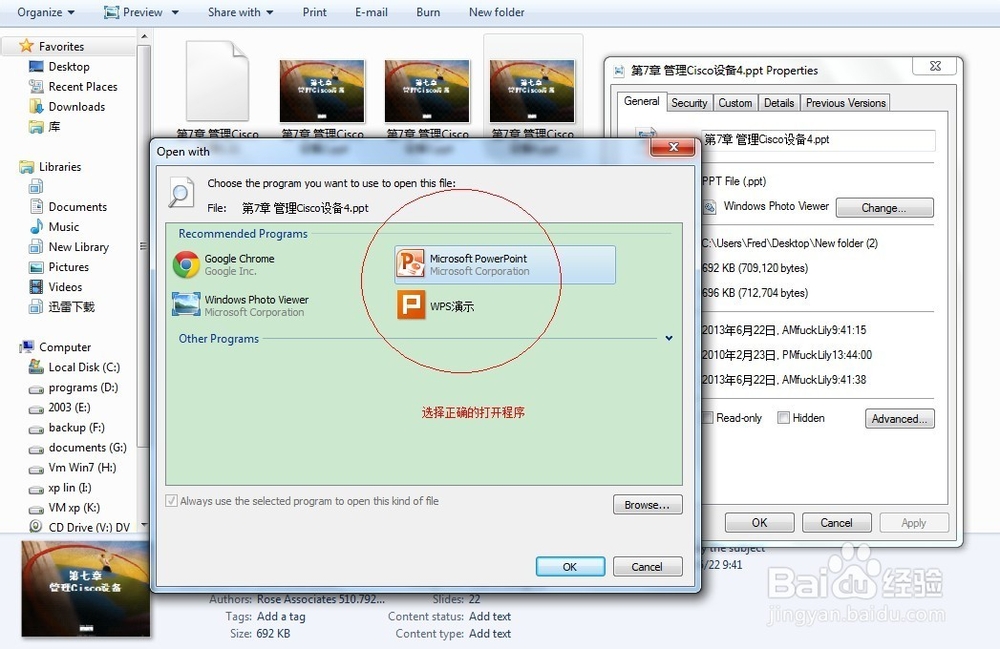Open programs (D:) drive icon
The height and width of the screenshot is (649, 1000).
[36, 388]
